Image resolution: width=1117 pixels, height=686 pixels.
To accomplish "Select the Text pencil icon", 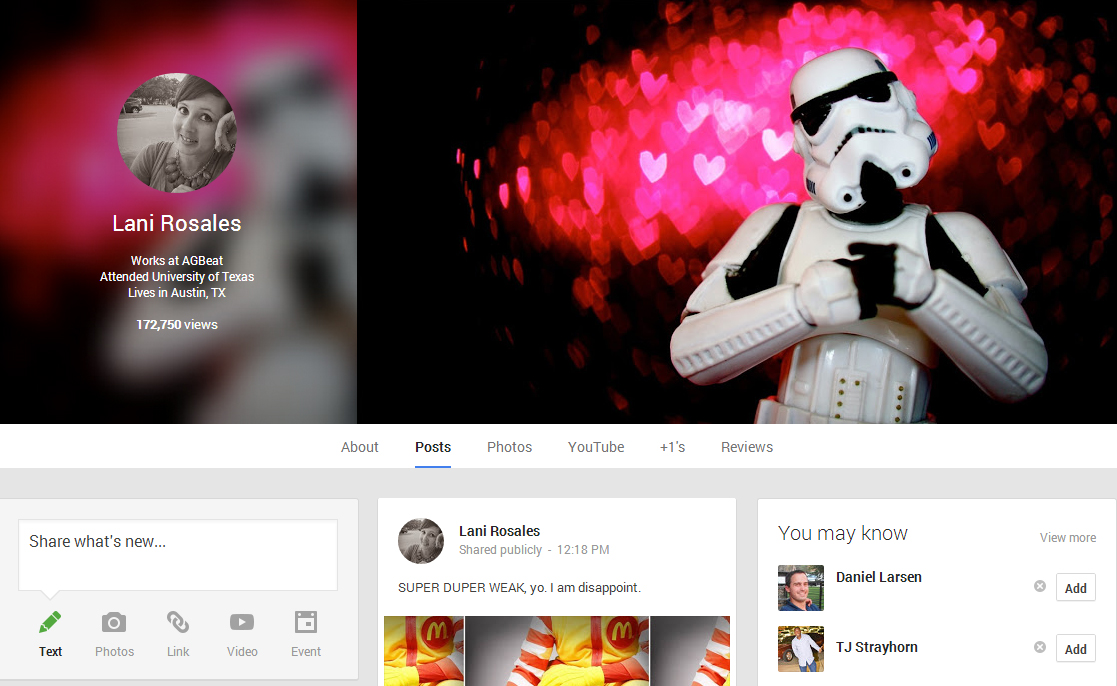I will click(x=50, y=623).
